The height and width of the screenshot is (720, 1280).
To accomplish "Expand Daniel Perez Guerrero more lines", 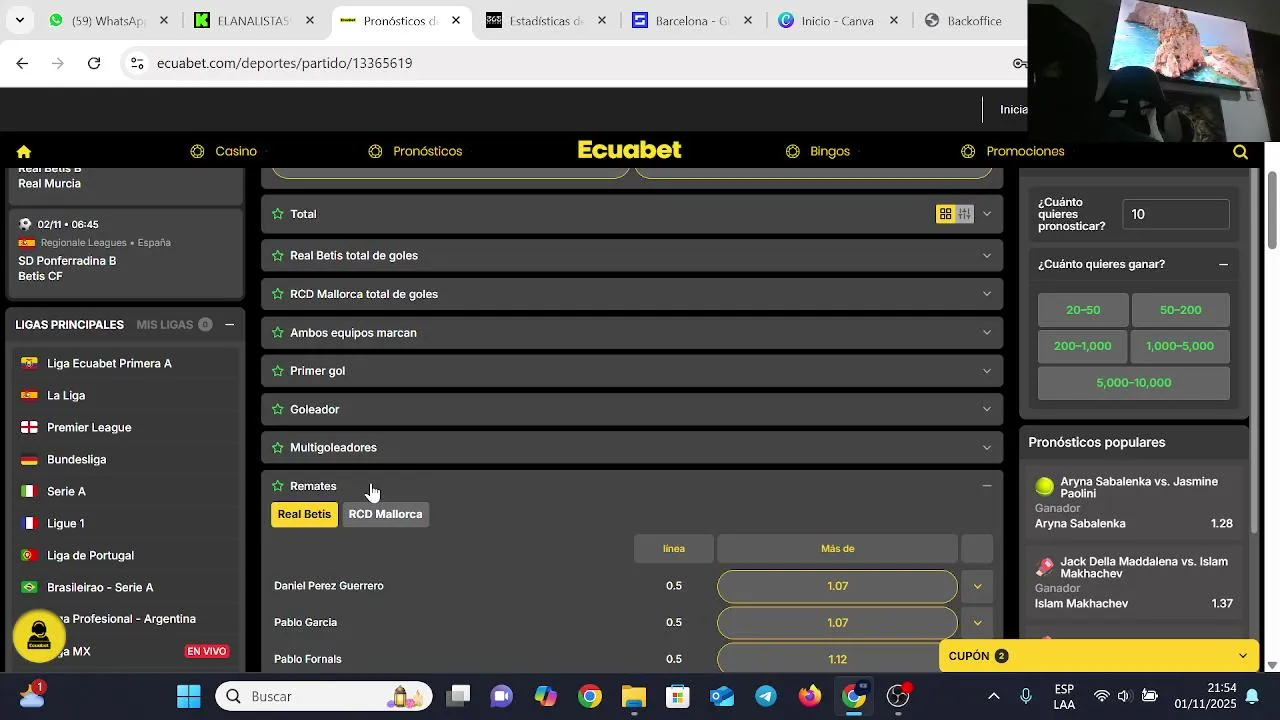I will pyautogui.click(x=977, y=586).
